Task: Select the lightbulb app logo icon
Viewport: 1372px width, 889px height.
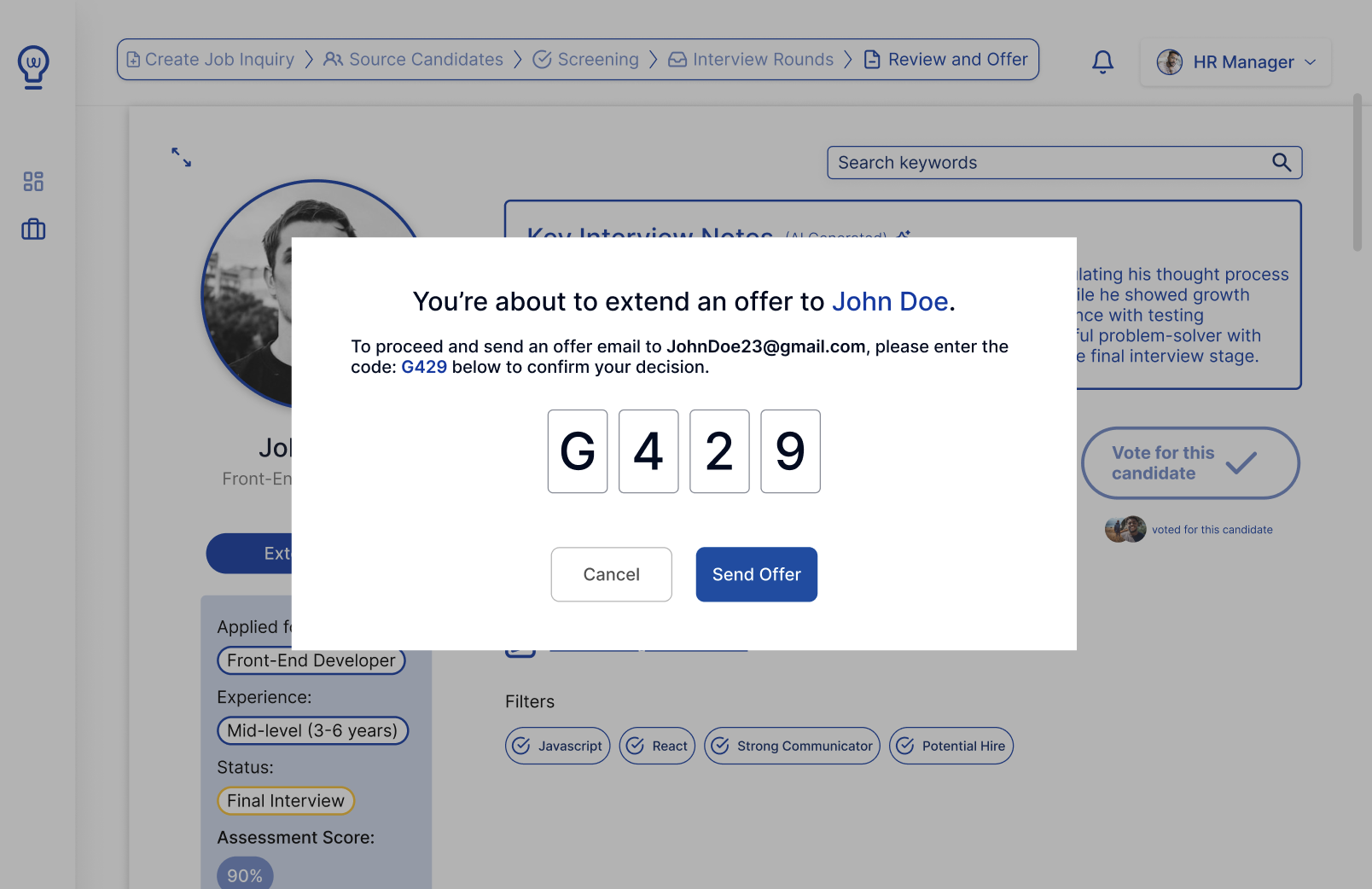Action: (x=32, y=67)
